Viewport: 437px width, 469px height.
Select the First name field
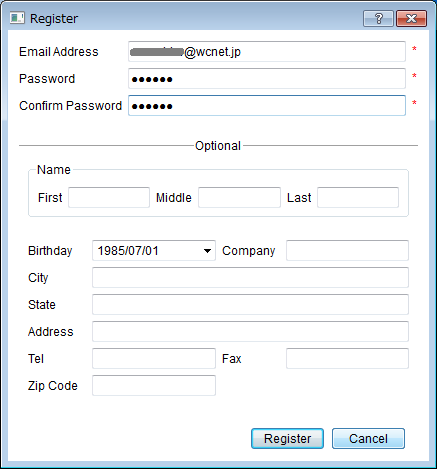(109, 197)
